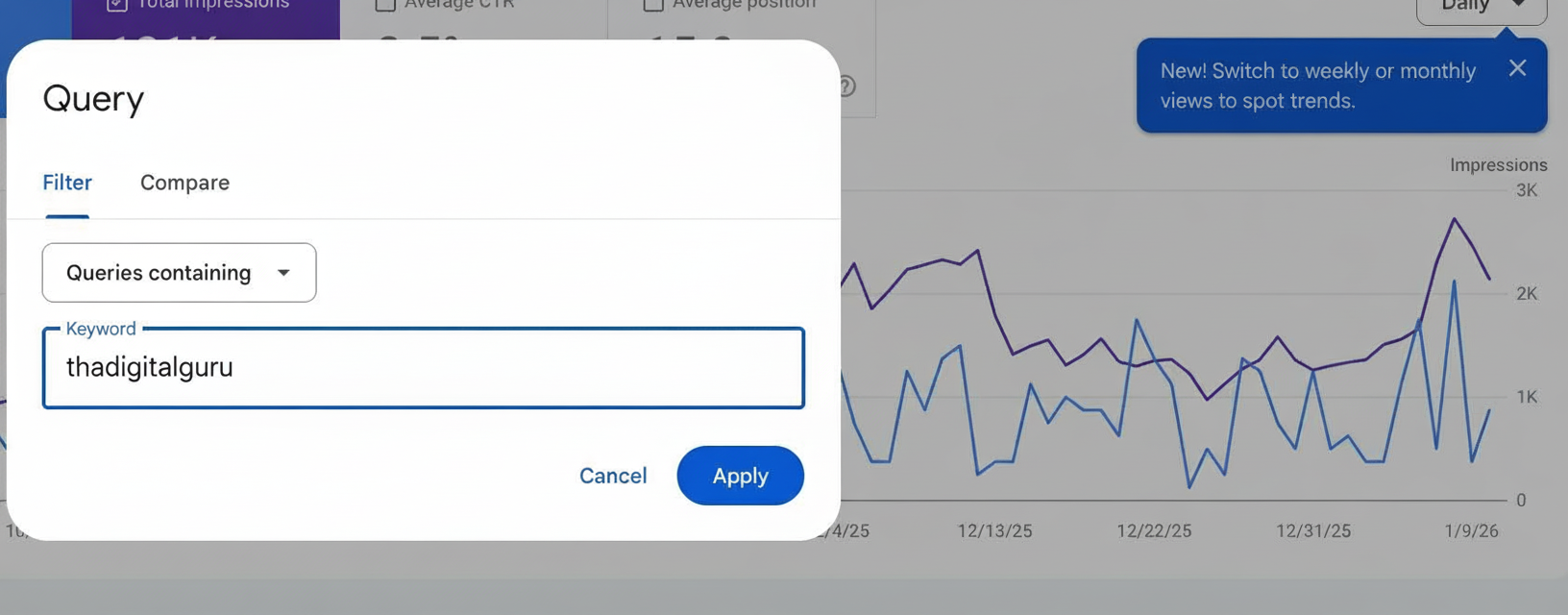Enable the Average position checkbox
The image size is (1568, 615).
click(x=653, y=5)
